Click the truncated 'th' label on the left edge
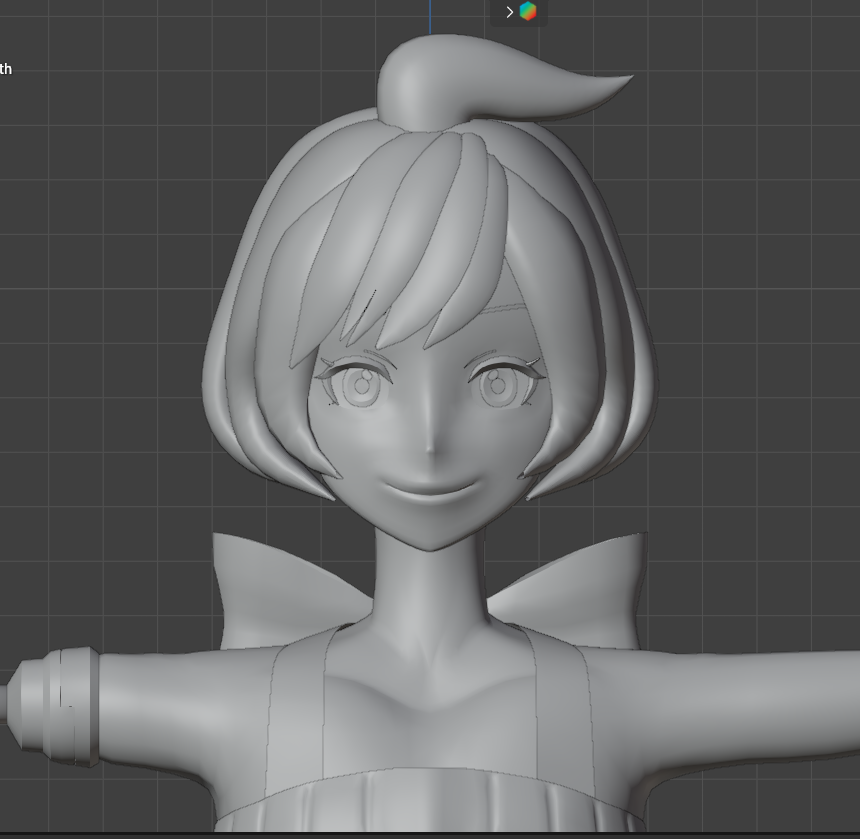 coord(6,69)
